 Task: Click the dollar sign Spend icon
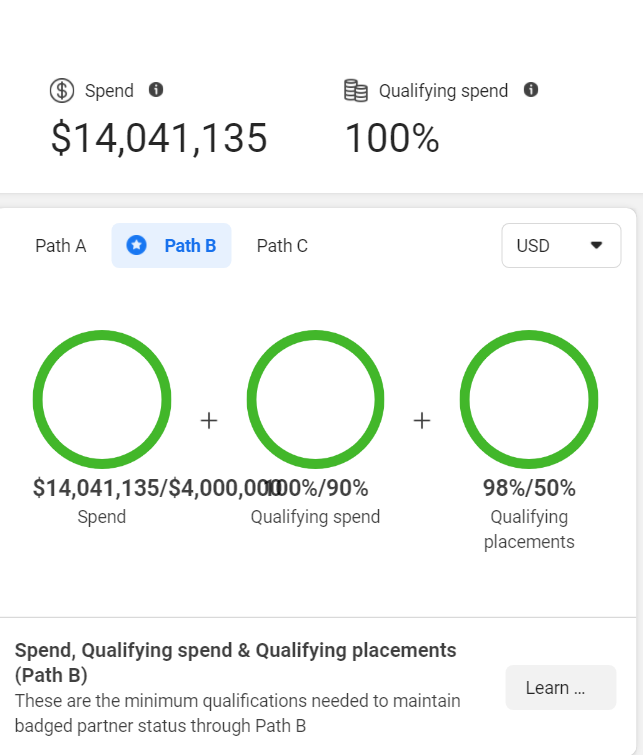62,91
